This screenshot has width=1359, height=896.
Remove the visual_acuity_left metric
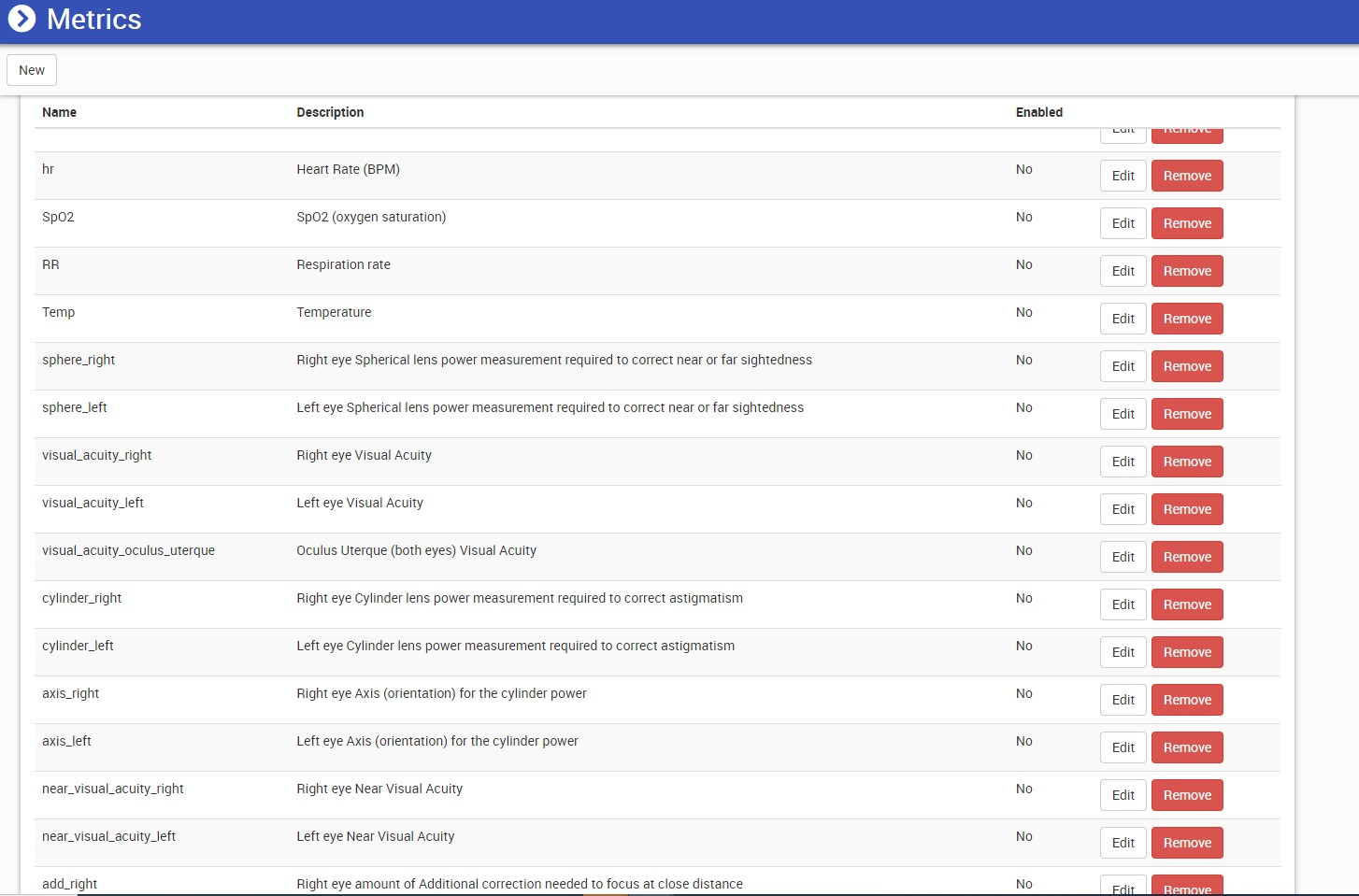[x=1187, y=509]
